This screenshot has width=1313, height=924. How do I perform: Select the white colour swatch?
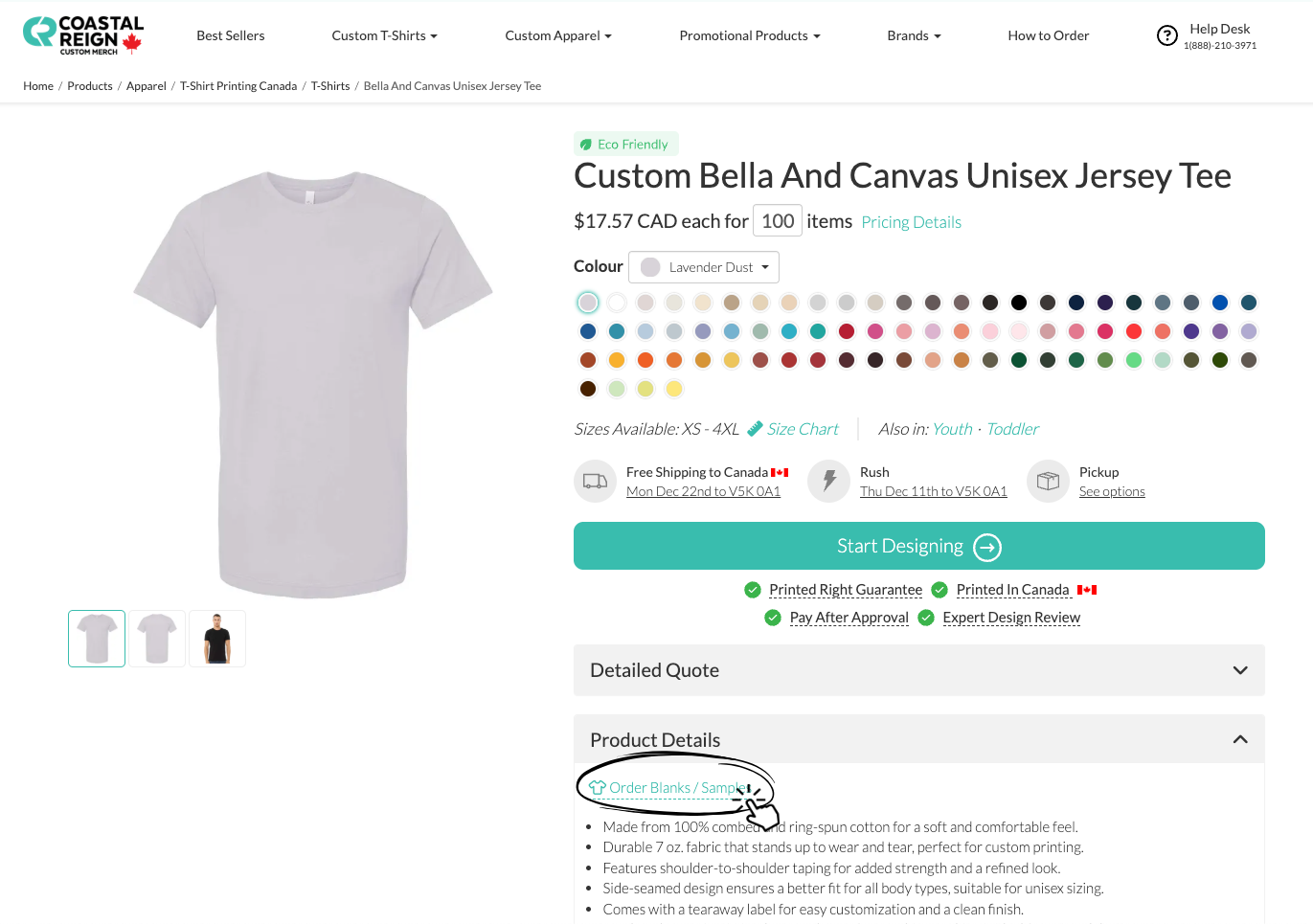[617, 303]
